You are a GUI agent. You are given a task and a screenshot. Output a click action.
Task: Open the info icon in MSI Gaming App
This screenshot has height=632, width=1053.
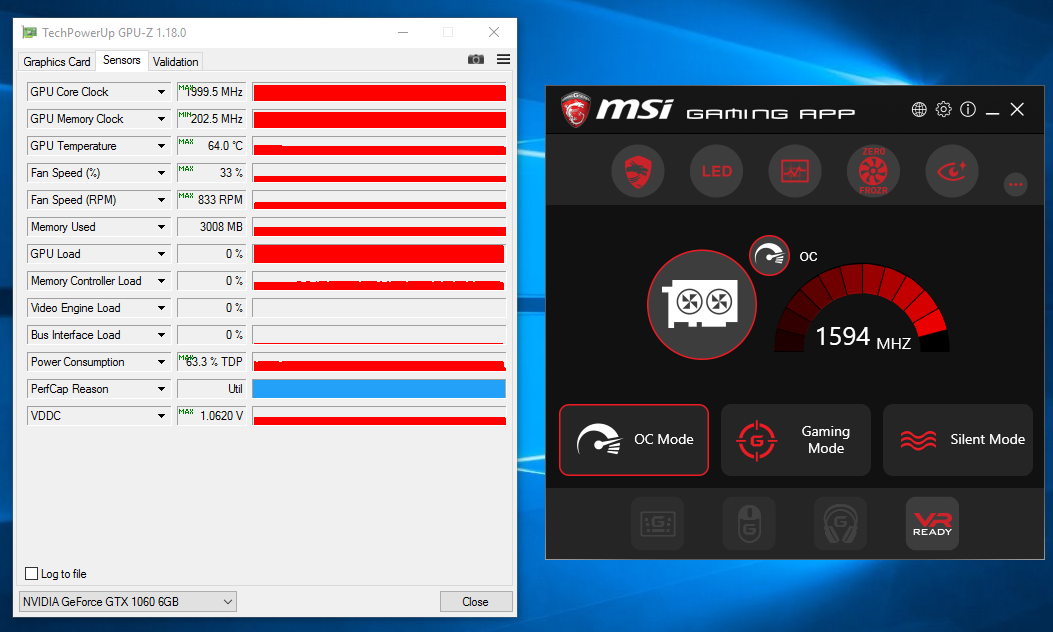coord(968,109)
